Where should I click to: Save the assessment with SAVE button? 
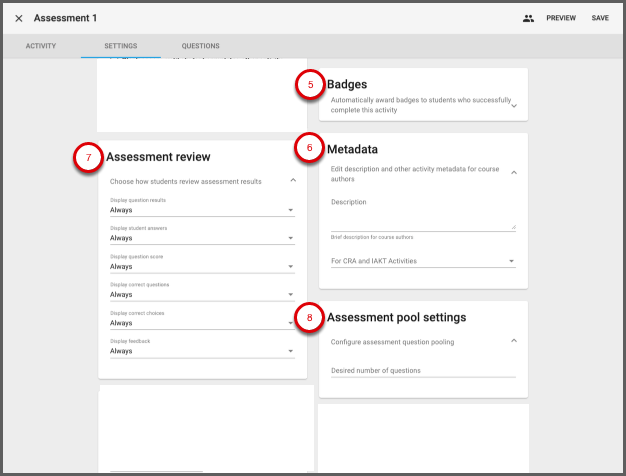click(600, 18)
